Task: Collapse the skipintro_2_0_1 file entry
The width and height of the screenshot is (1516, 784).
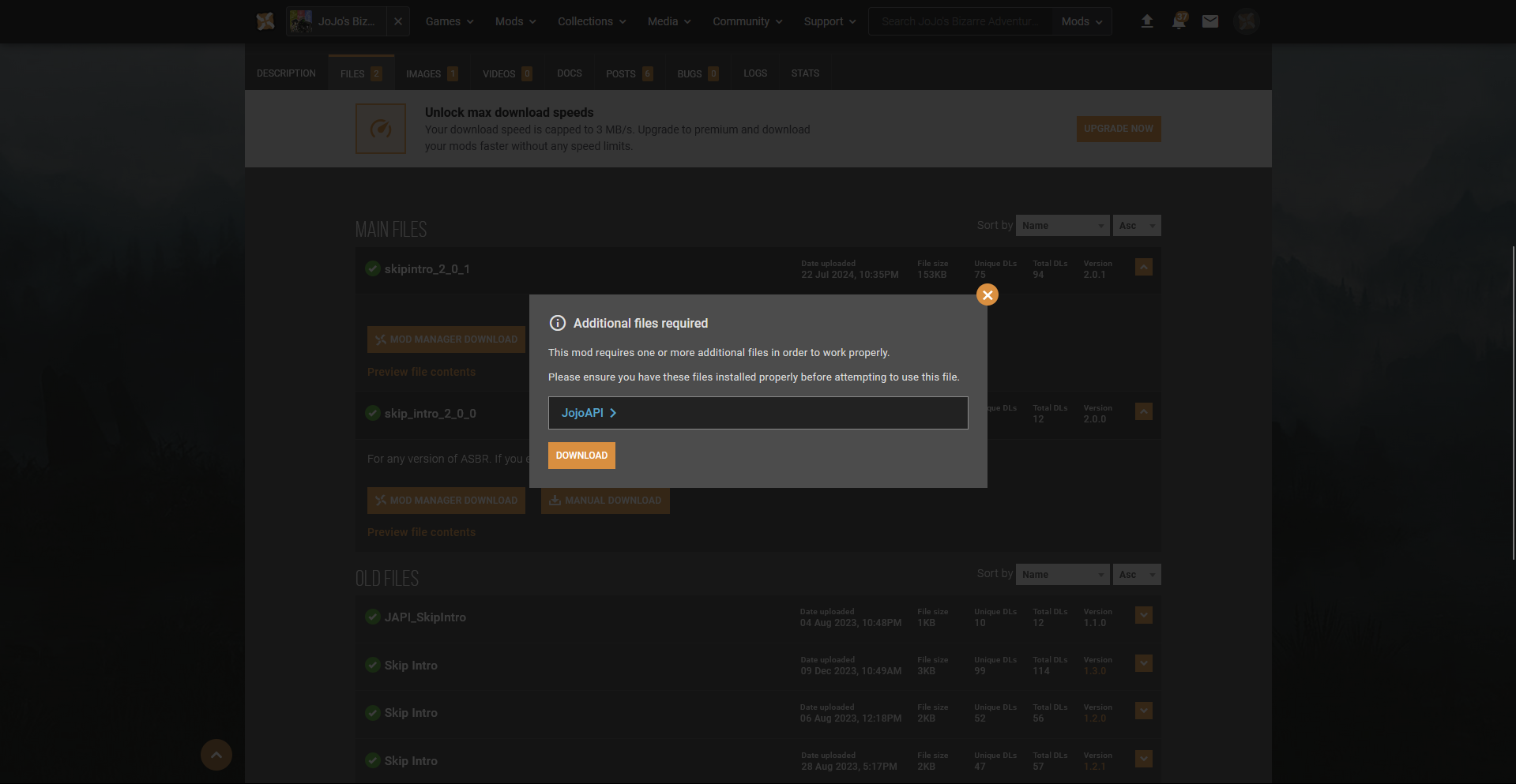Action: coord(1143,267)
